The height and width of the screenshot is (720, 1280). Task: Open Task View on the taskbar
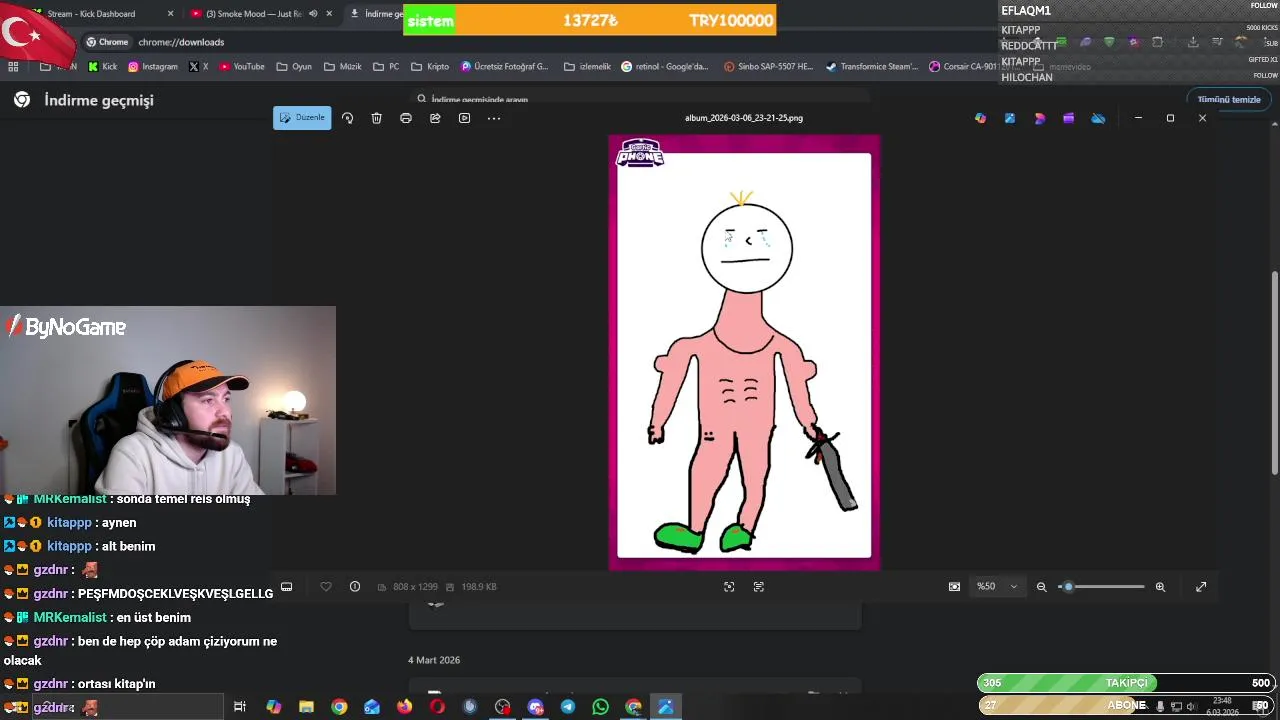click(x=240, y=707)
